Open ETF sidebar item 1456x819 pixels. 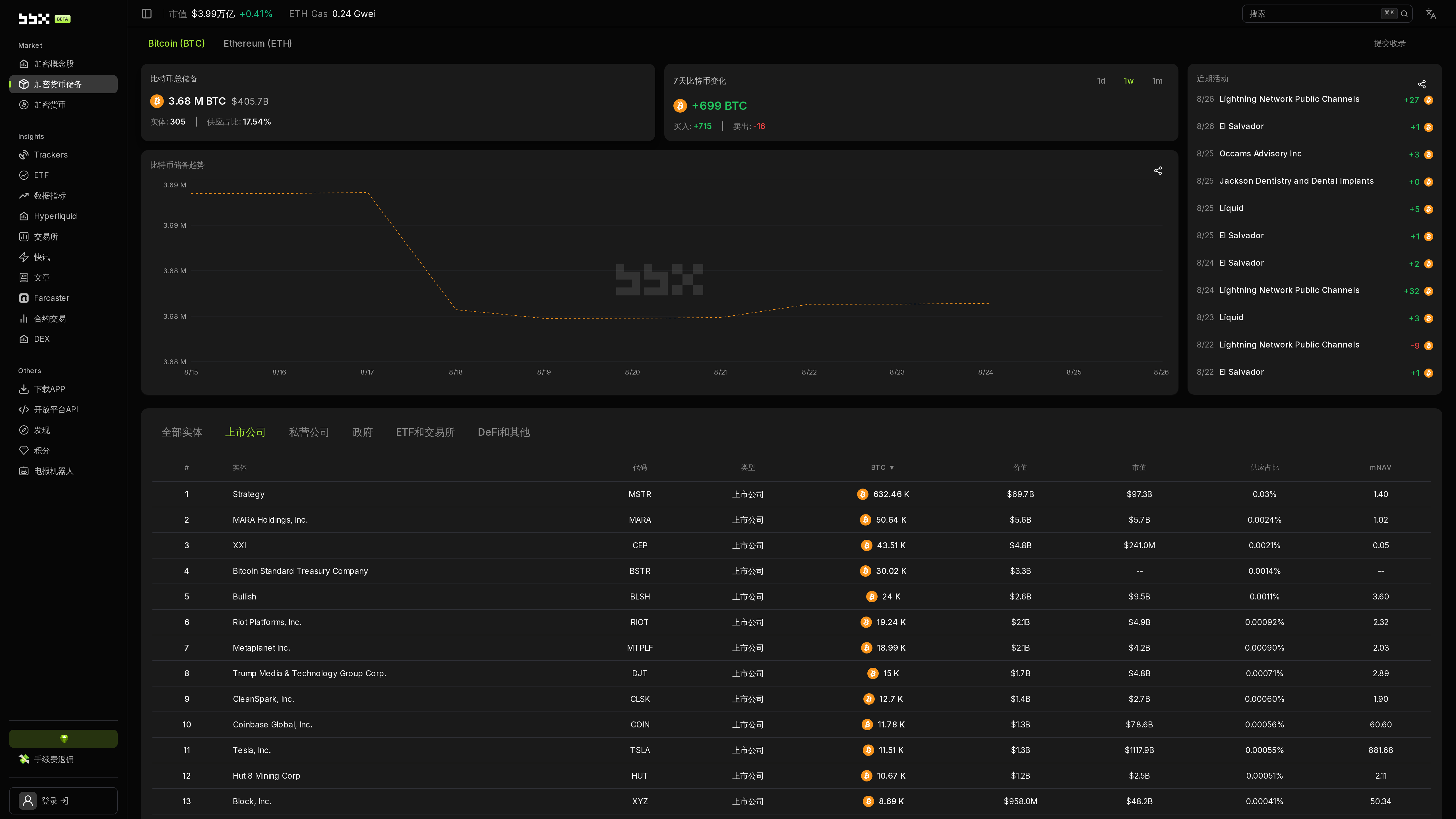pyautogui.click(x=63, y=175)
